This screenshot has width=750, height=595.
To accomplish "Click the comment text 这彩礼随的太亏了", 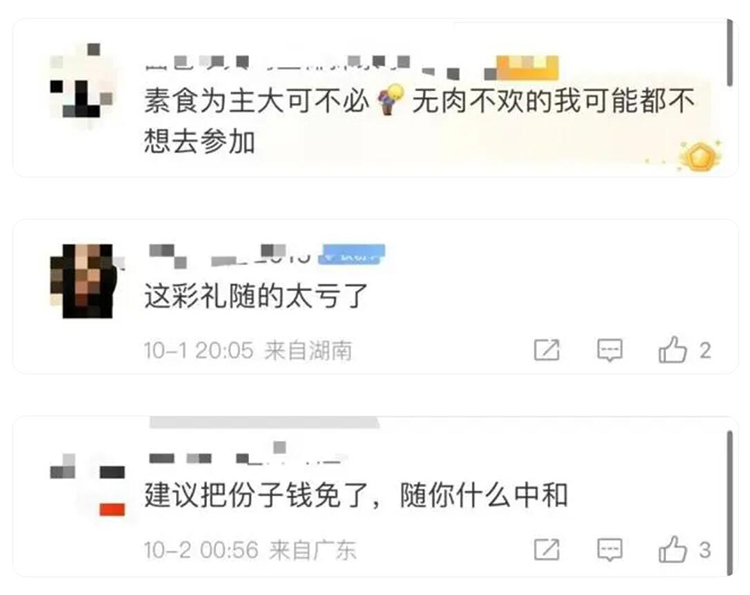I will (x=256, y=296).
